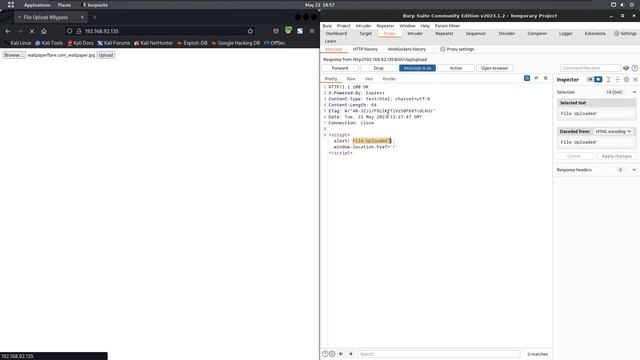This screenshot has width=640, height=360.
Task: Switch to the HTTP history tab
Action: tap(365, 49)
